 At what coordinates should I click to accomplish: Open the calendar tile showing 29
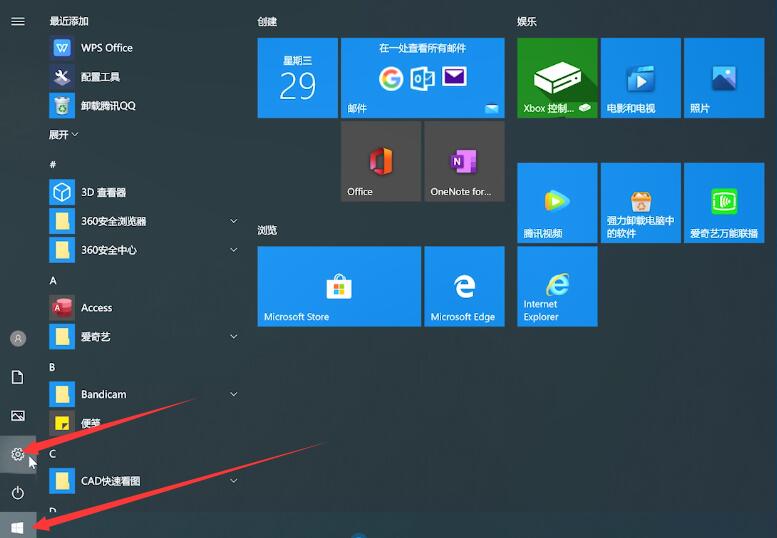298,78
